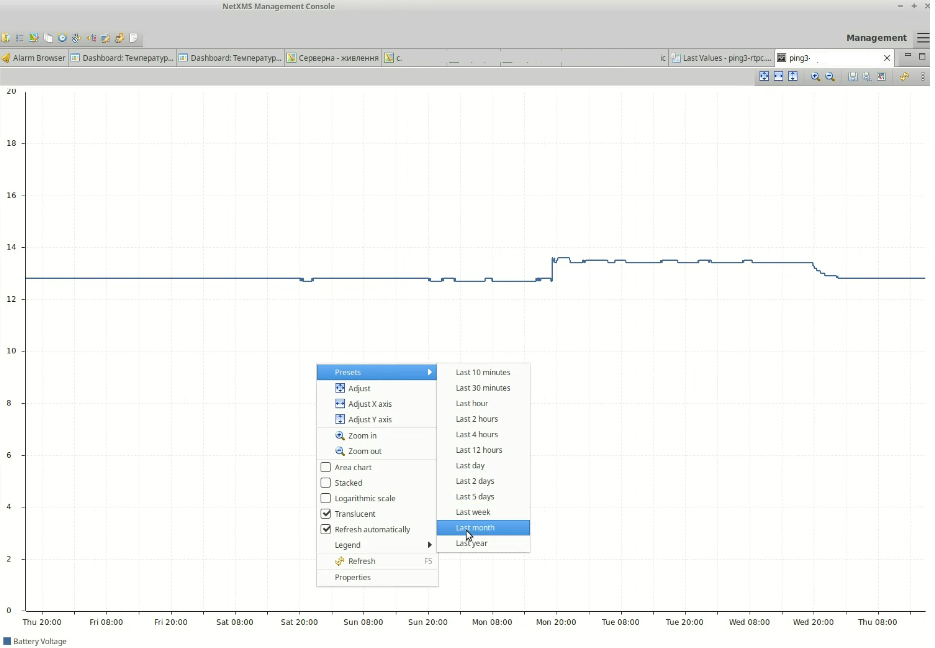Image resolution: width=935 pixels, height=648 pixels.
Task: Open Properties from the context menu
Action: tap(353, 577)
